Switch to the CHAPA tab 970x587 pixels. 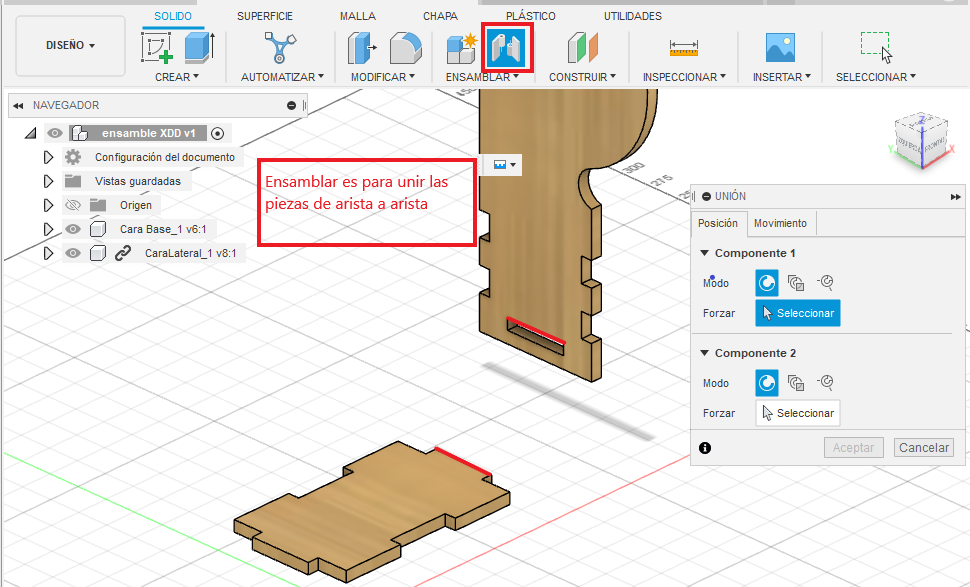click(x=440, y=16)
